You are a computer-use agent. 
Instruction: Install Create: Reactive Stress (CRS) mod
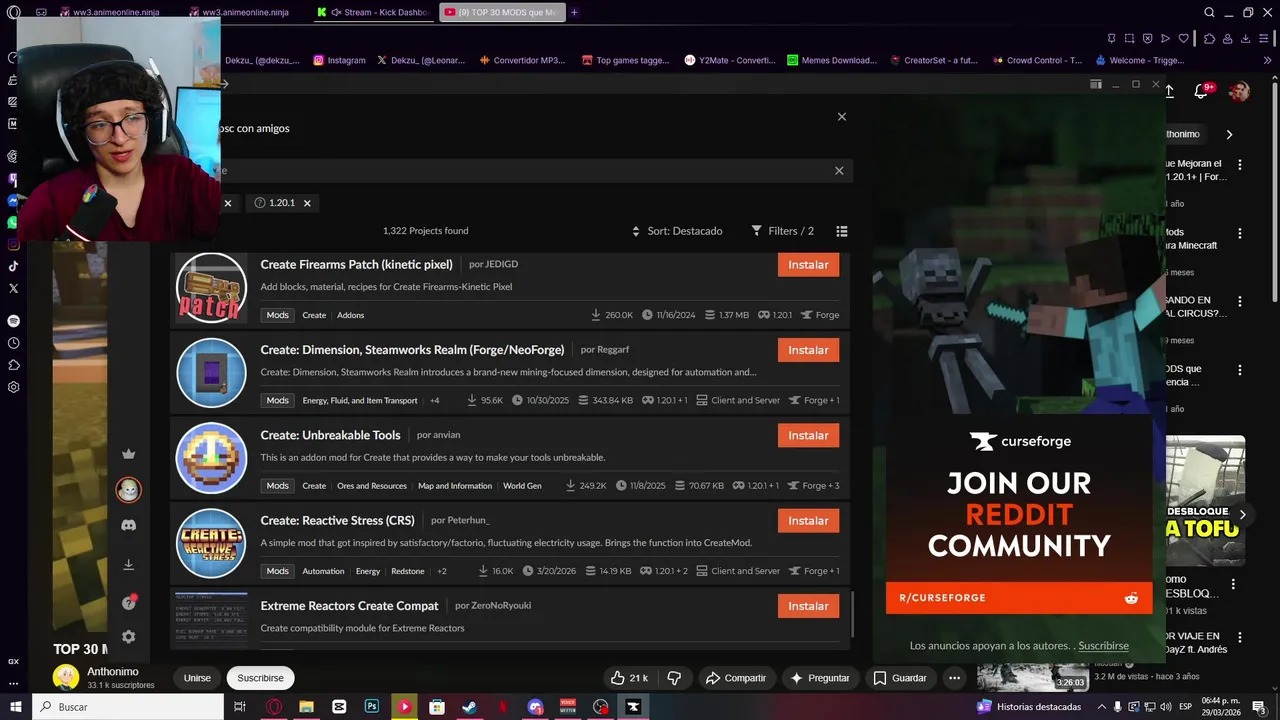[808, 521]
